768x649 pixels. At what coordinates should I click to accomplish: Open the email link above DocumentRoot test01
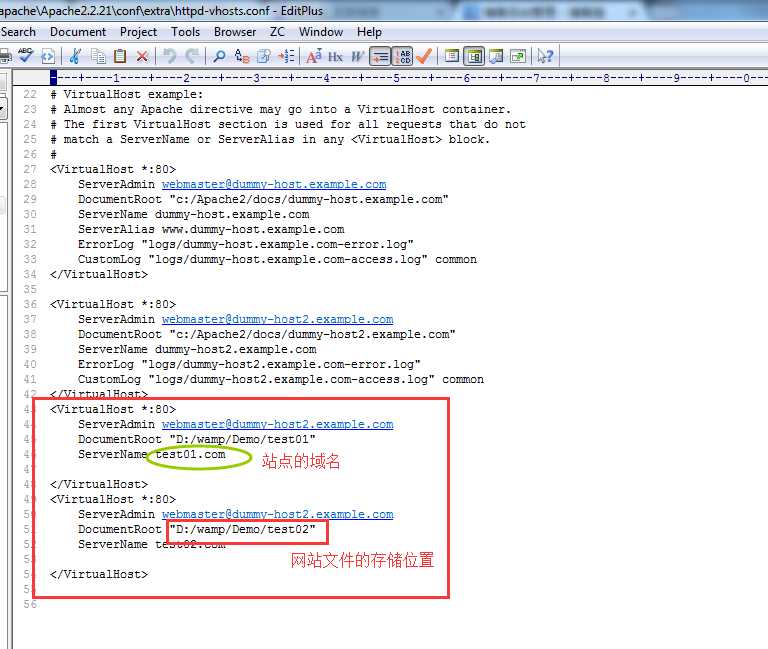tap(277, 424)
